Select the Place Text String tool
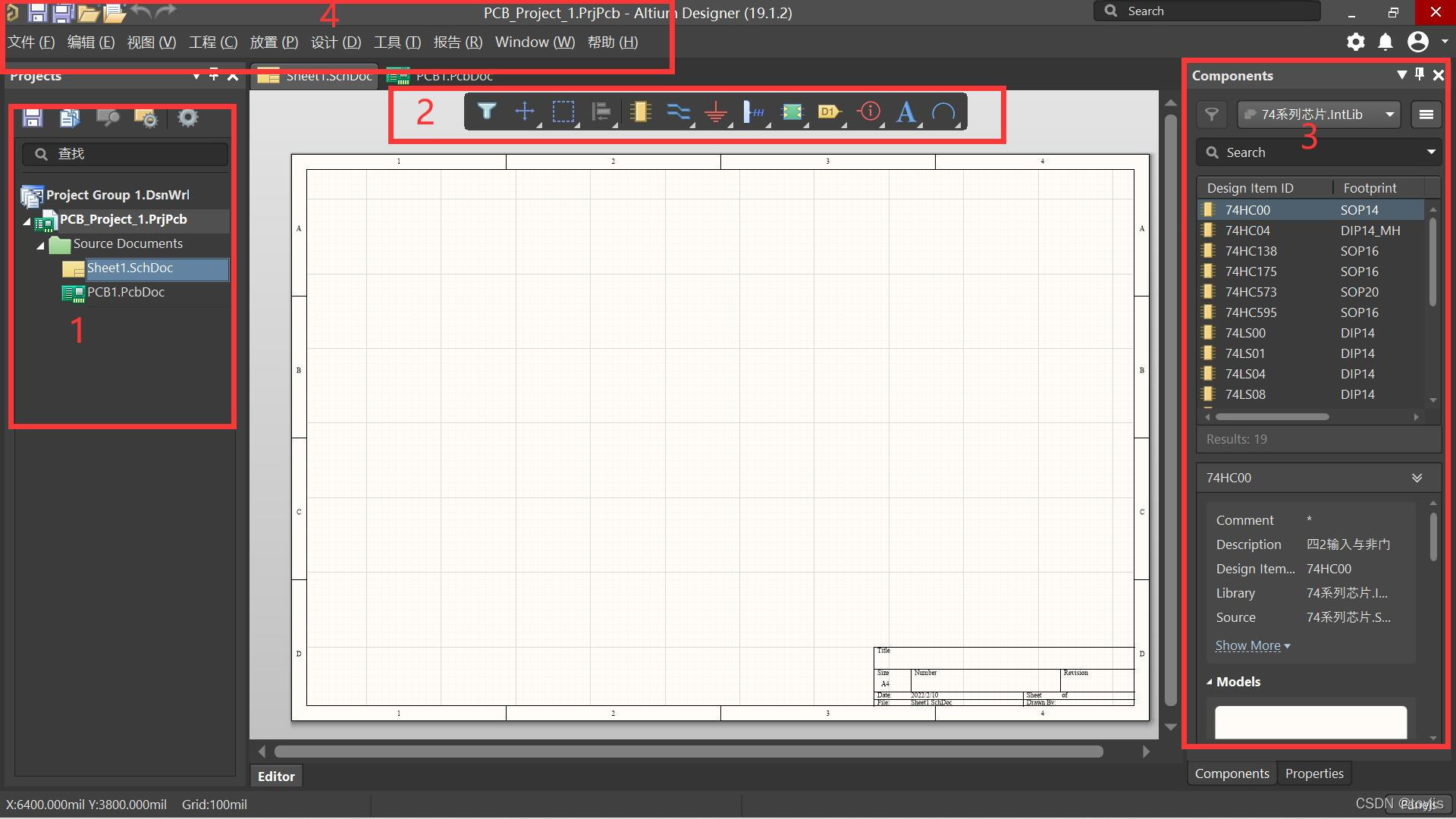The image size is (1456, 819). pos(905,112)
